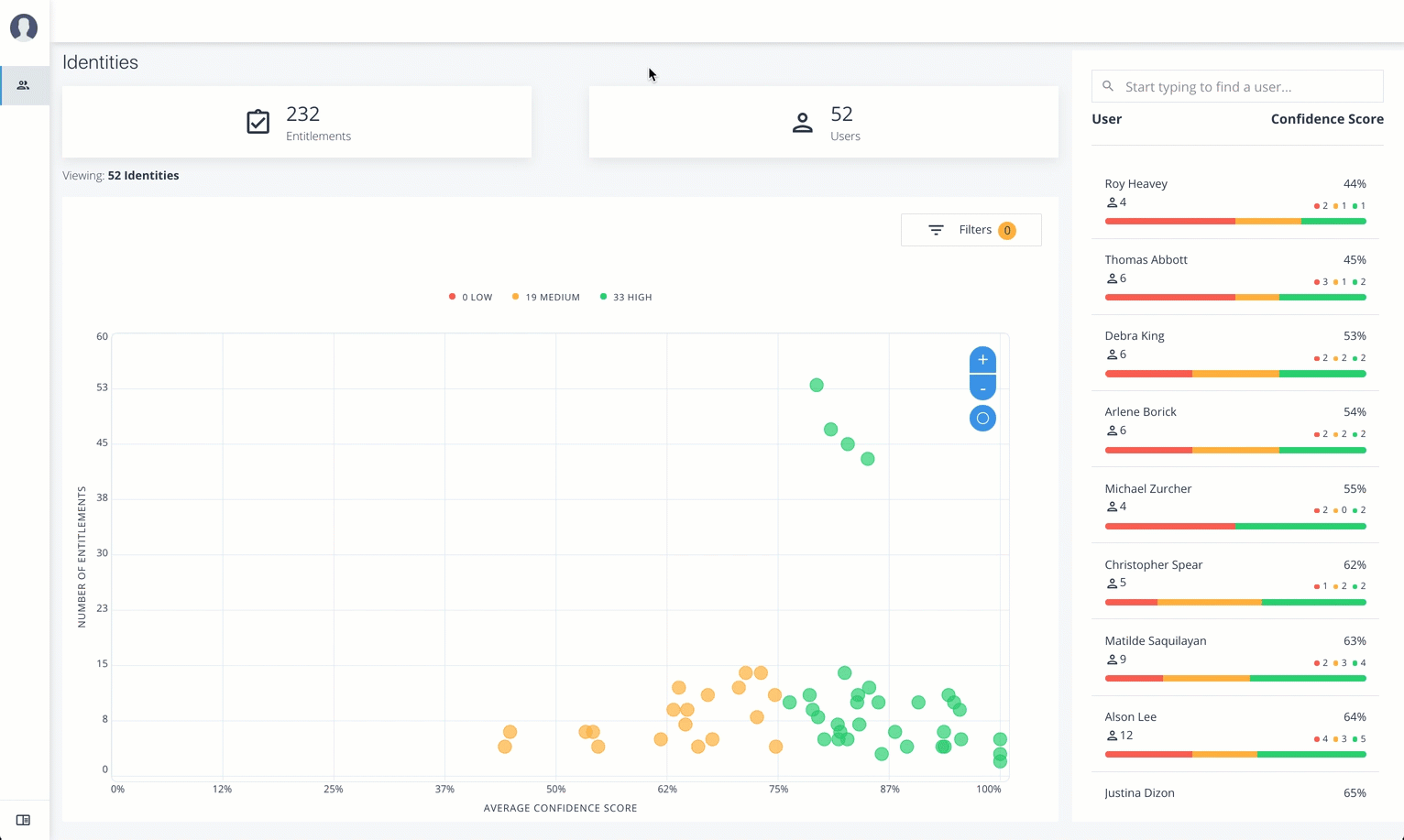
Task: Zoom out chart with minus button
Action: tap(982, 388)
